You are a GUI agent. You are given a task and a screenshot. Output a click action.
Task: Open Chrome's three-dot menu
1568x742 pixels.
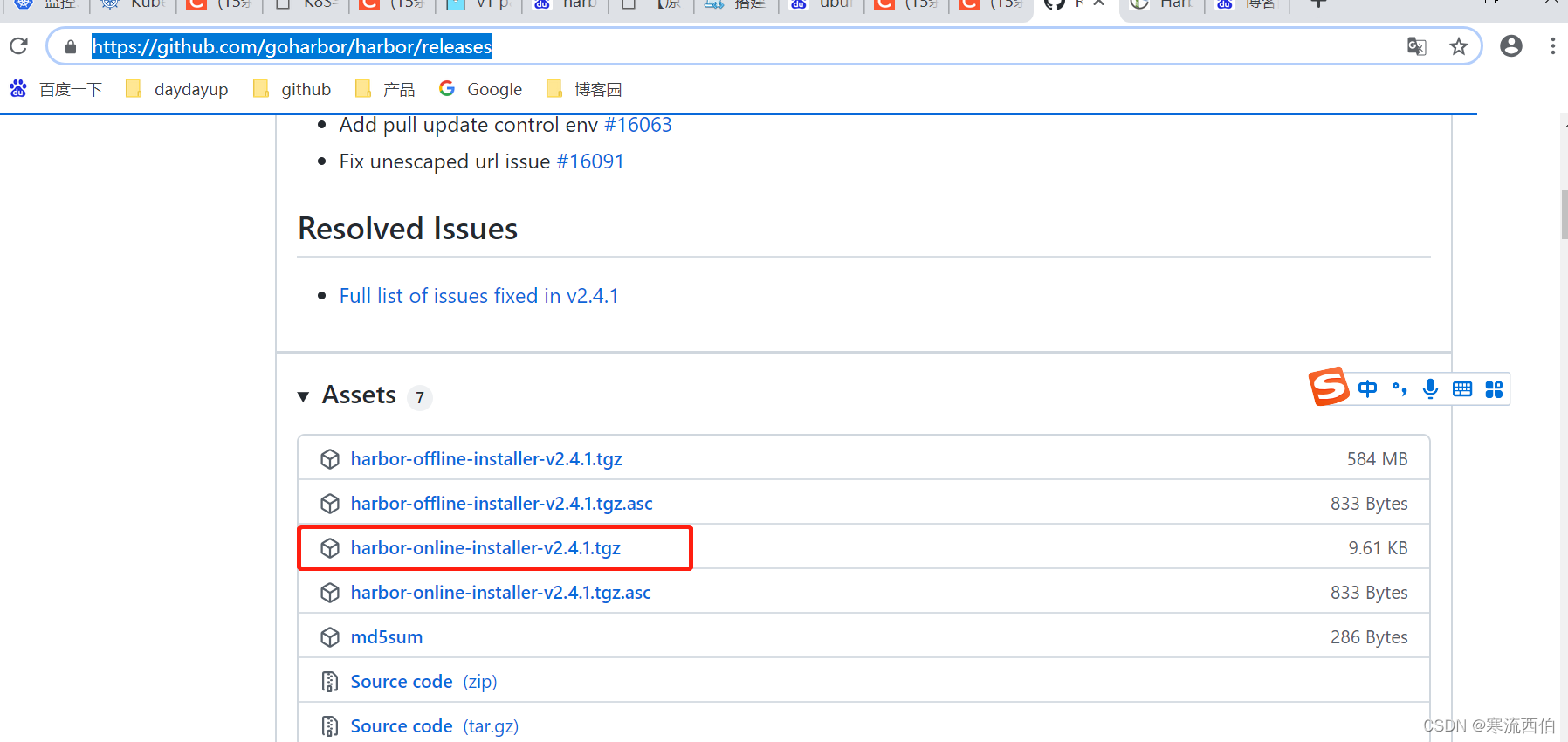(1552, 46)
